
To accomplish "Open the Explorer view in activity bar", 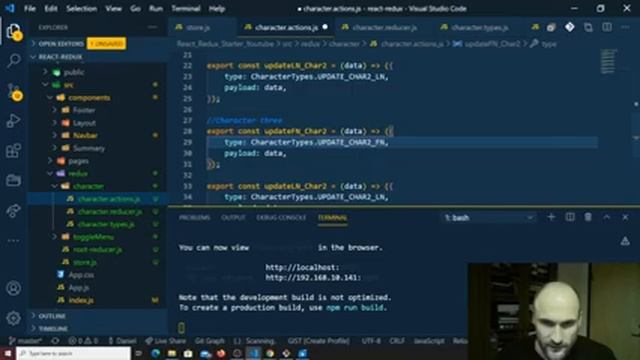I will tap(13, 31).
